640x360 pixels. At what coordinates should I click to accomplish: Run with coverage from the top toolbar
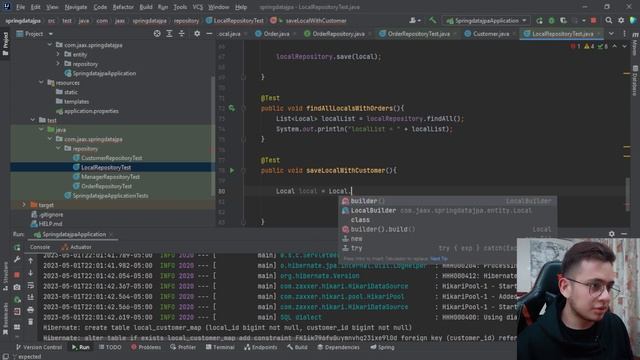(x=563, y=20)
